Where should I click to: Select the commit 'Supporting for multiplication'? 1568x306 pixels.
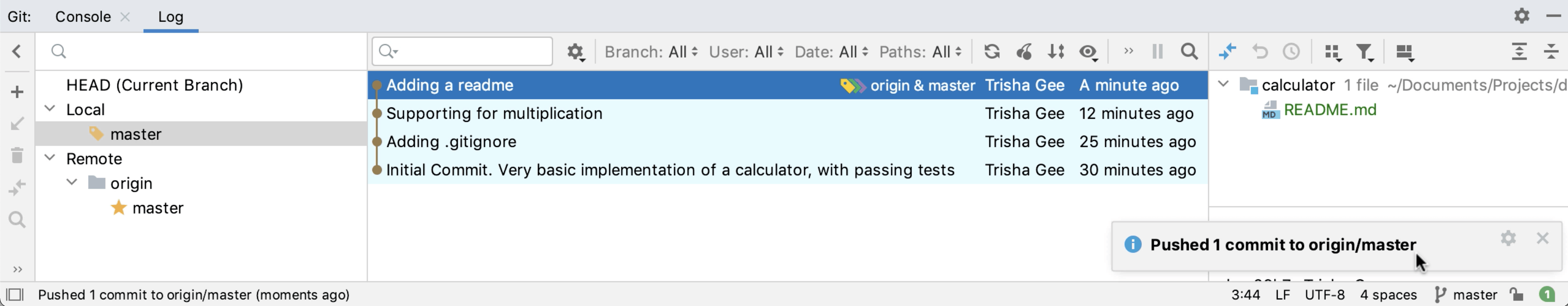click(494, 114)
